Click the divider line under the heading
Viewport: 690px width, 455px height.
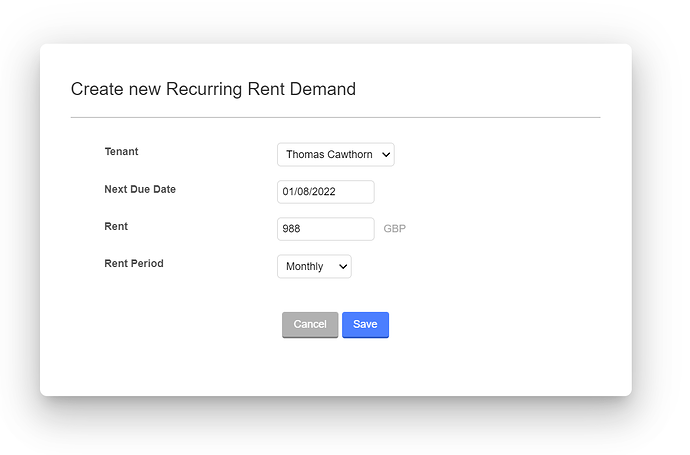(335, 117)
